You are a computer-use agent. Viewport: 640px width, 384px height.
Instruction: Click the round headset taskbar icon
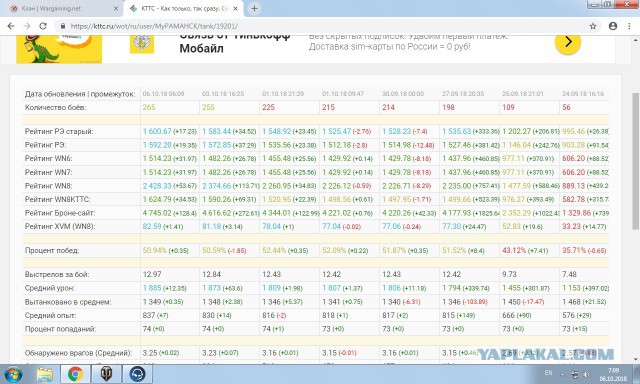(138, 374)
